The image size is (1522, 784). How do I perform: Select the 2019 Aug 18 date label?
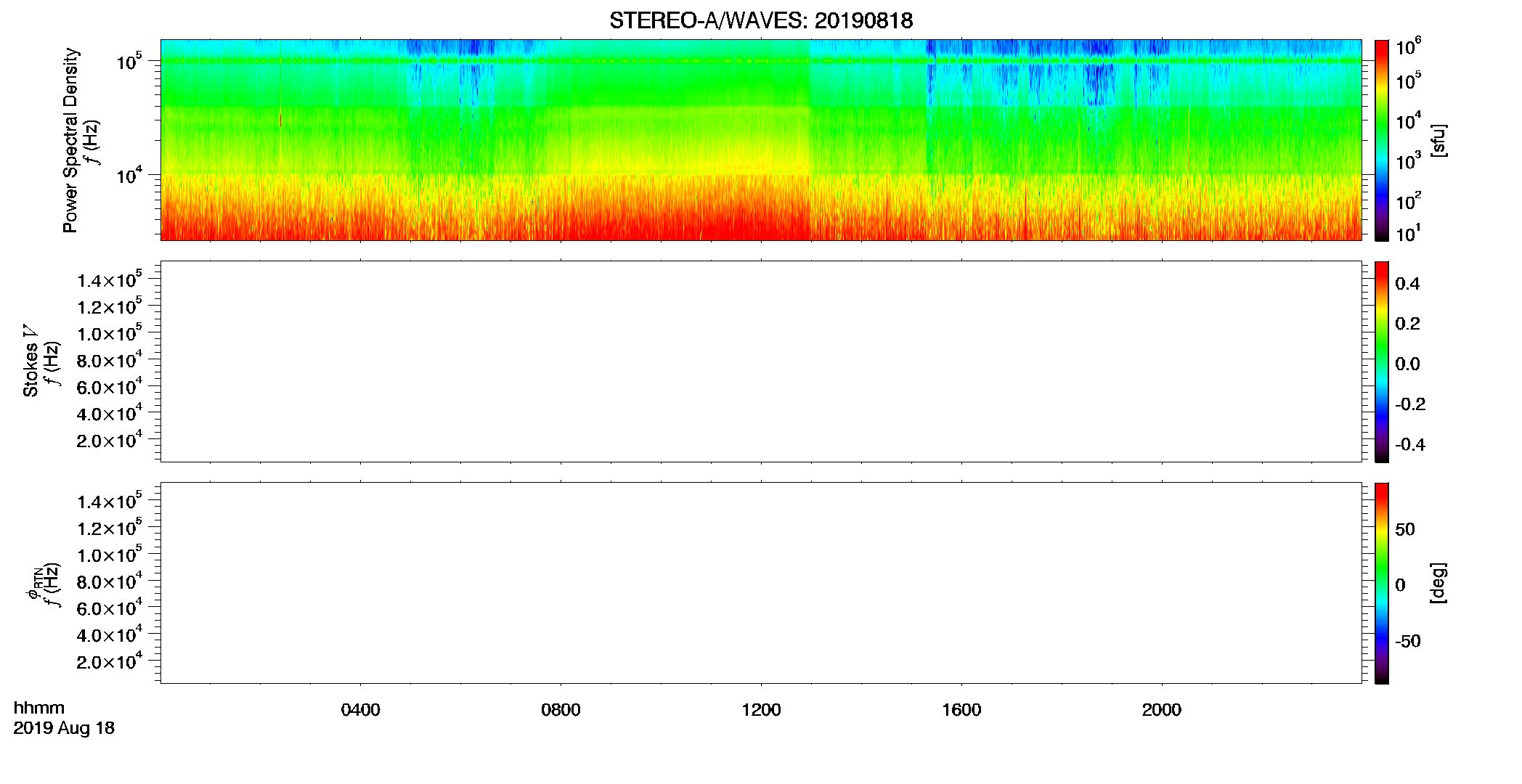pyautogui.click(x=64, y=728)
